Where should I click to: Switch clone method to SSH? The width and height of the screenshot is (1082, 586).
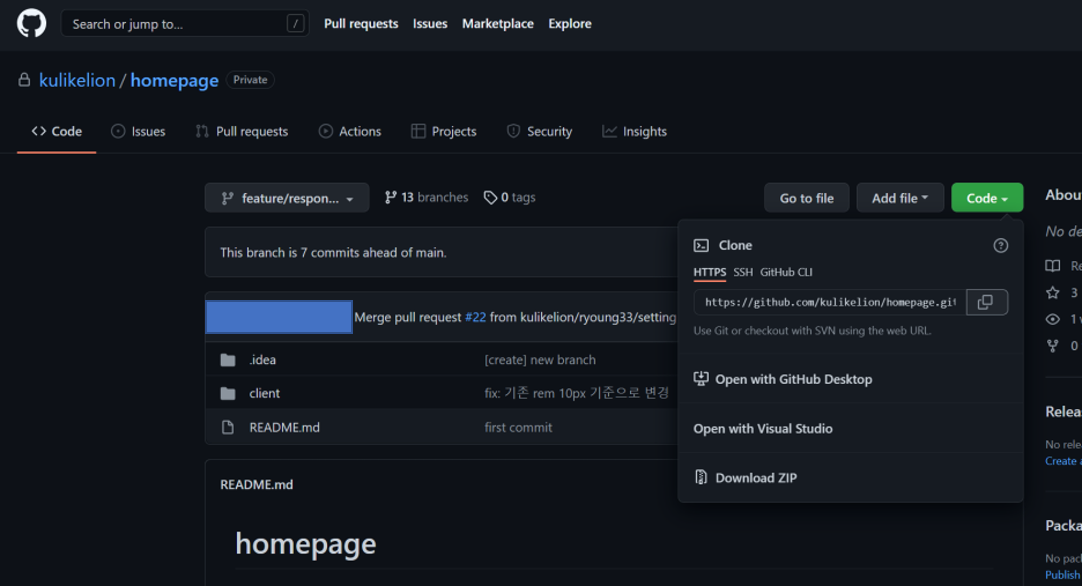[x=742, y=271]
